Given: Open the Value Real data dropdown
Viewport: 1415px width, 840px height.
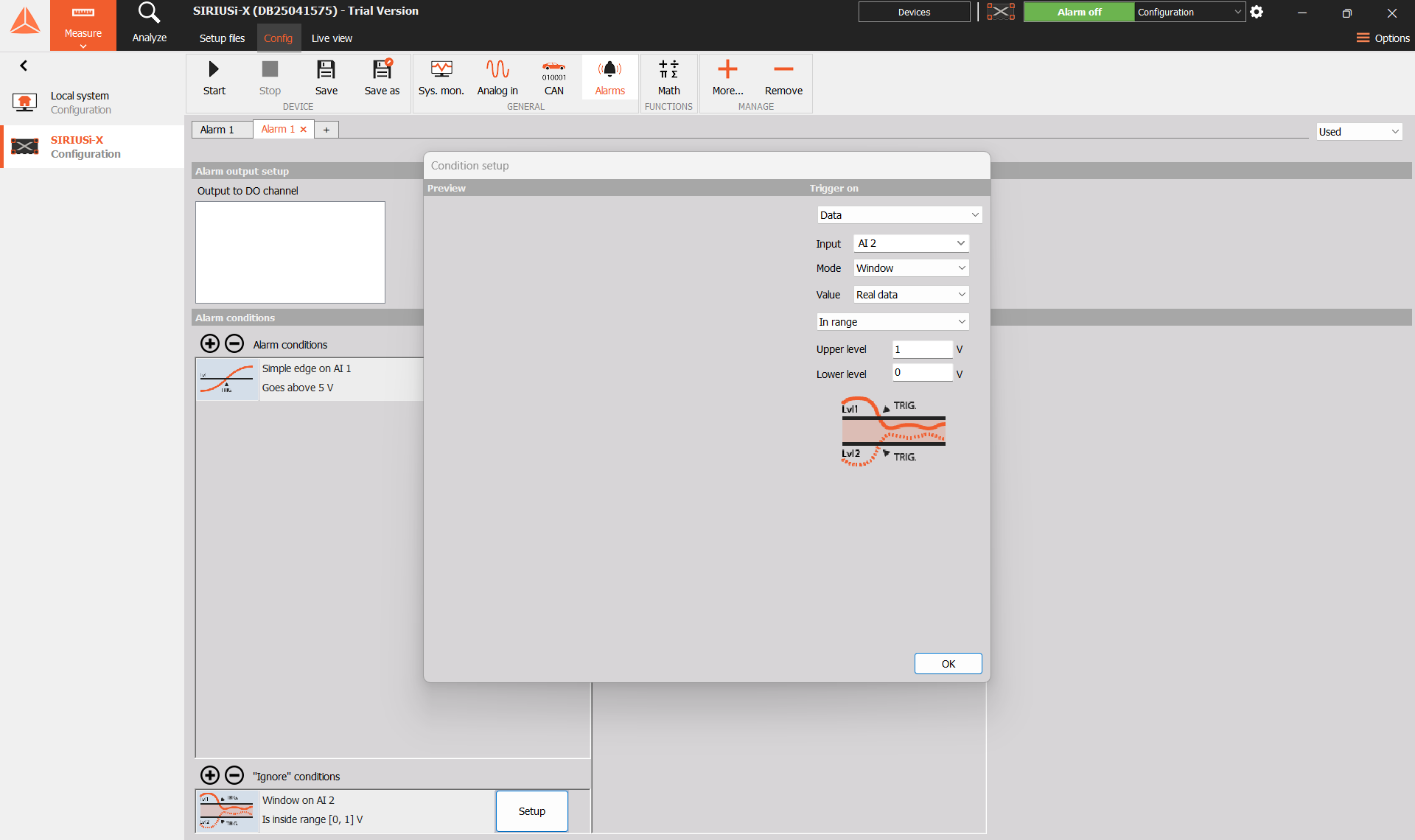Looking at the screenshot, I should [x=911, y=295].
